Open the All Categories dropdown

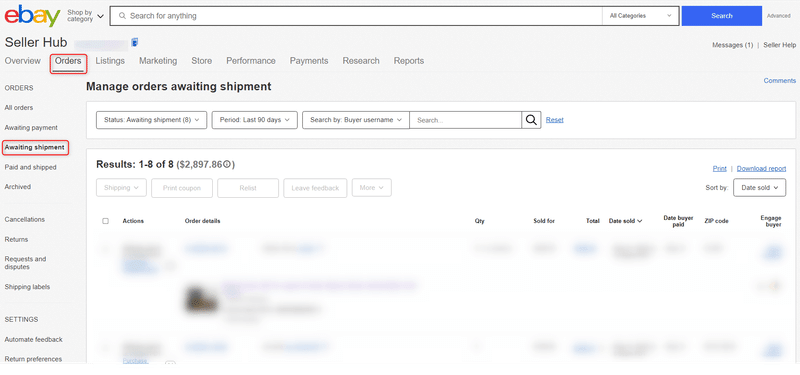pyautogui.click(x=640, y=16)
